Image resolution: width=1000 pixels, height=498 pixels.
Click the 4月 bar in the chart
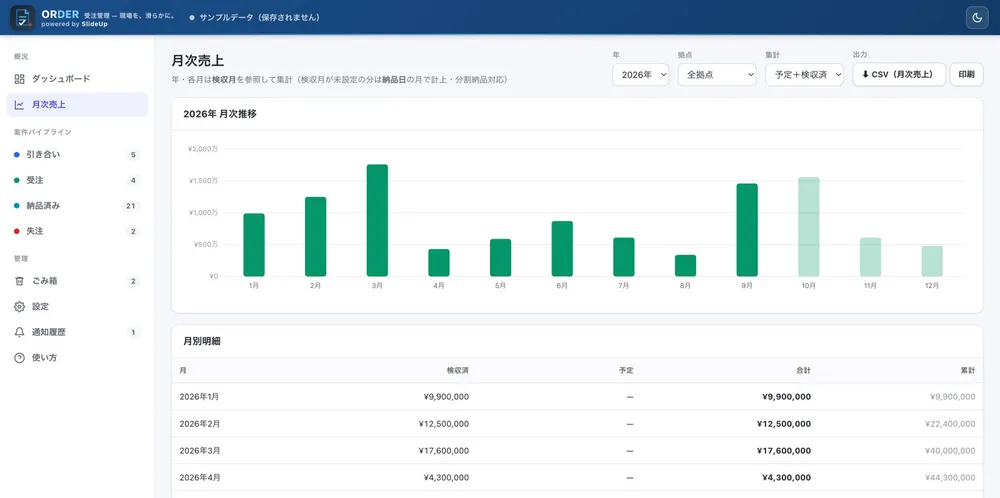tap(439, 263)
